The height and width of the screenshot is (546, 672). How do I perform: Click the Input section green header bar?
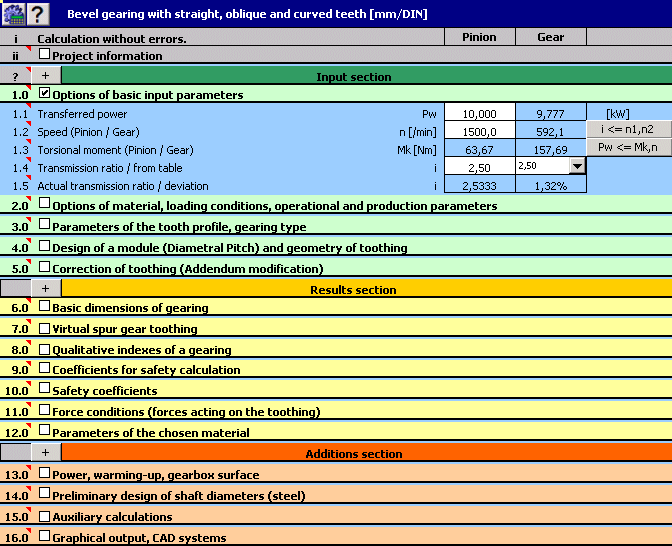[x=353, y=76]
